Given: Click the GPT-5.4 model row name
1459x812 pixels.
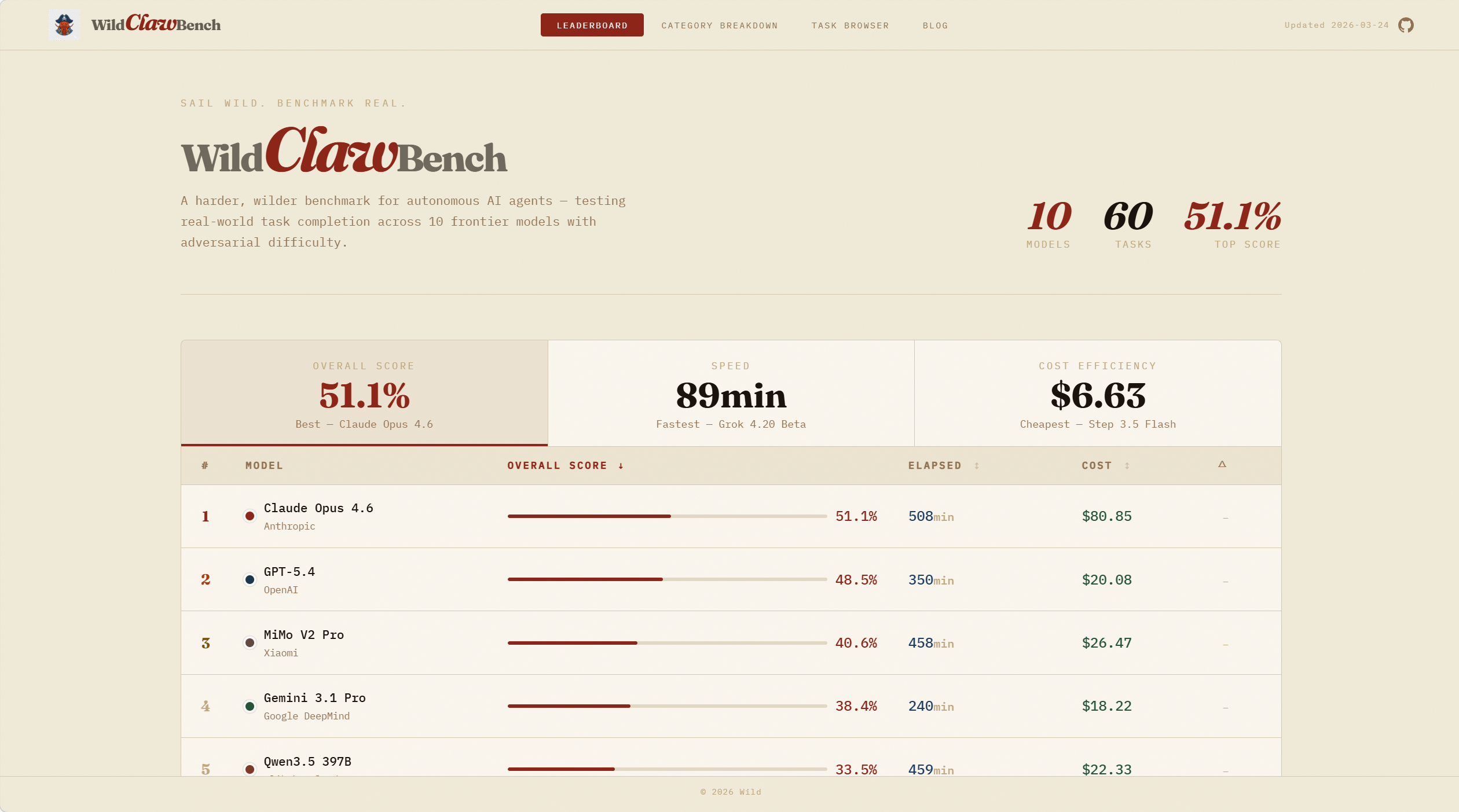Looking at the screenshot, I should pos(289,572).
